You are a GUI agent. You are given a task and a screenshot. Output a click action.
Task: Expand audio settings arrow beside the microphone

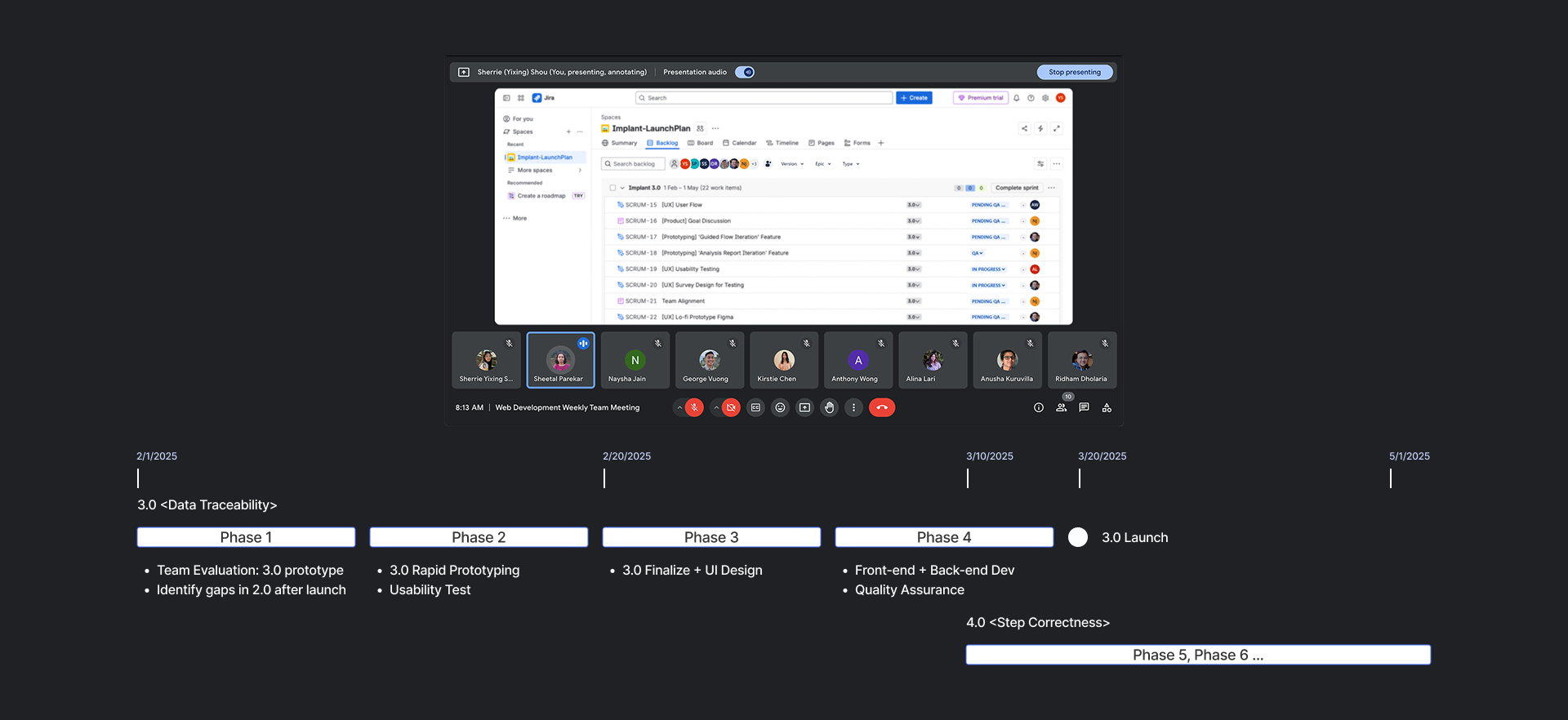click(x=679, y=407)
